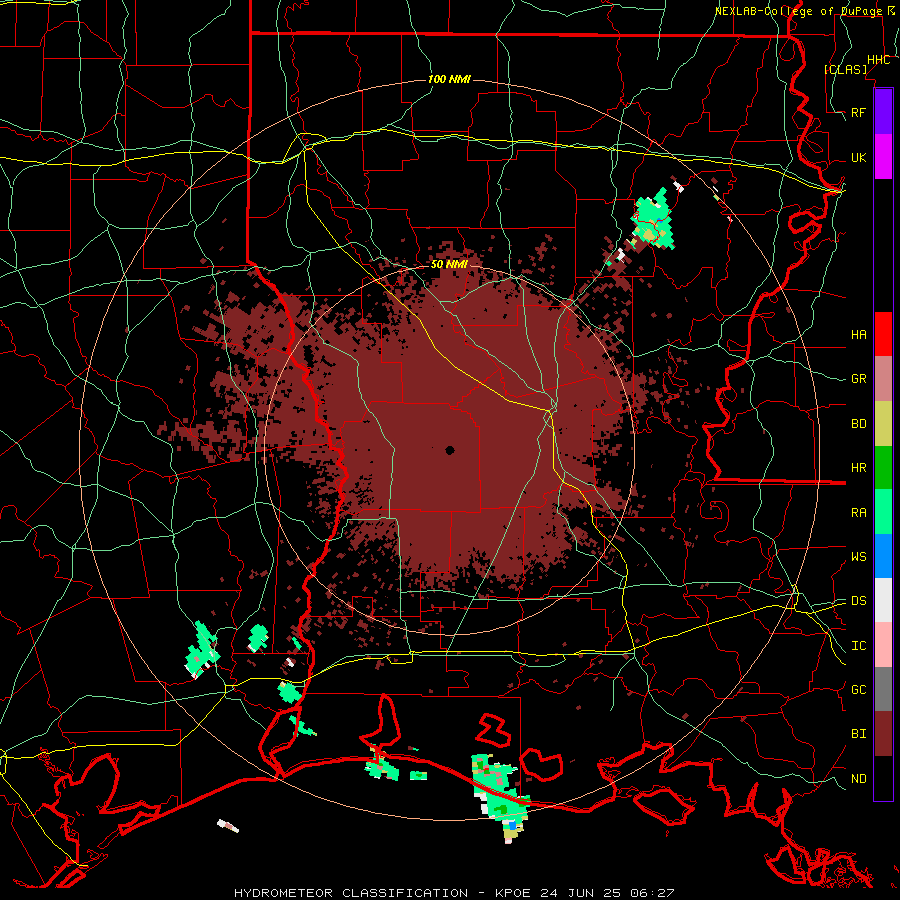Click the HHC product label
Screen dimensions: 900x900
[878, 60]
